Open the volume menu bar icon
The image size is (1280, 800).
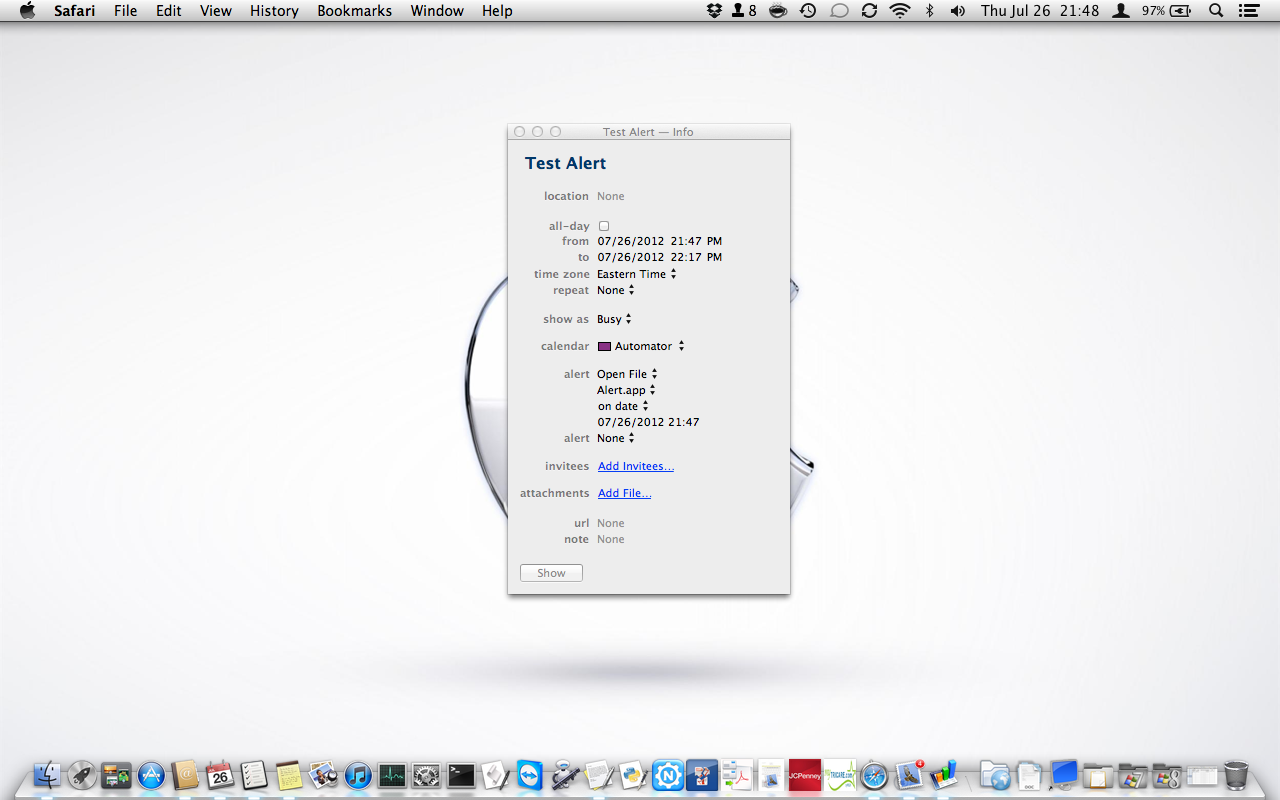[x=958, y=11]
